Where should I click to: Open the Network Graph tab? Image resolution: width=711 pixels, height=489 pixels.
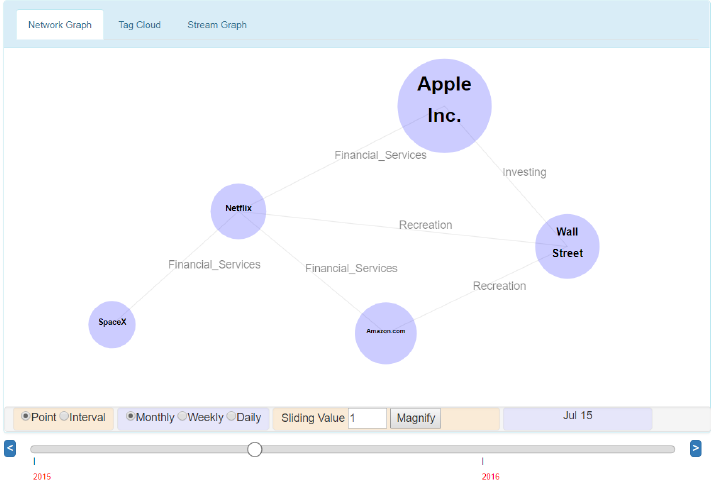tap(60, 25)
